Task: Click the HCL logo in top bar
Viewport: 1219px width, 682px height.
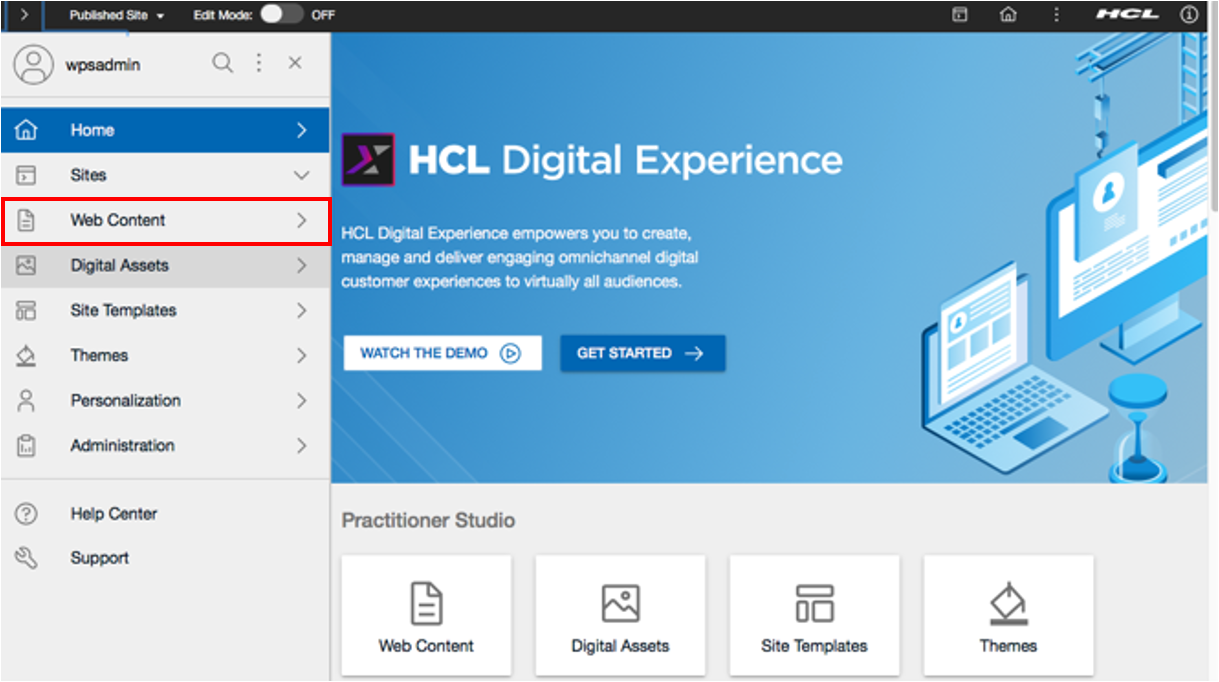Action: click(1127, 15)
